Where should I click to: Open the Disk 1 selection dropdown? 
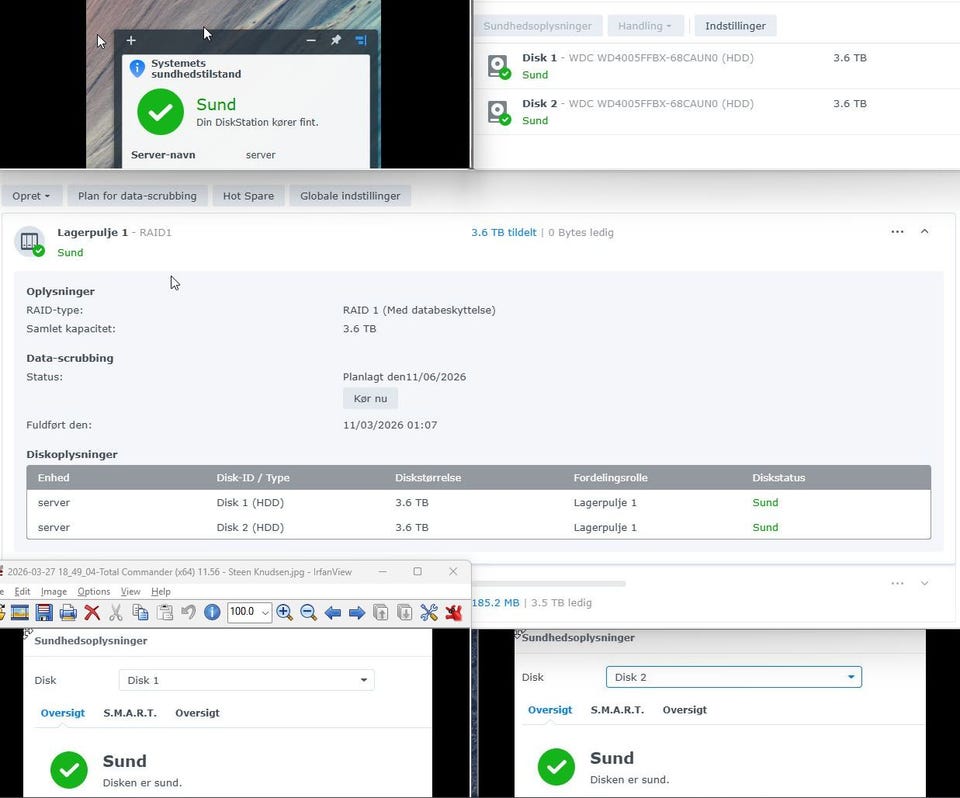pyautogui.click(x=246, y=680)
